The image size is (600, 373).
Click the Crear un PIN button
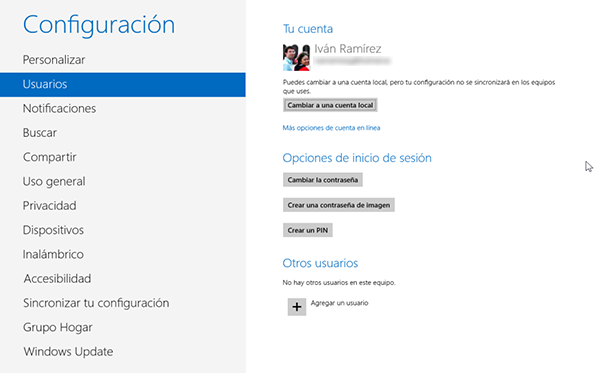point(308,230)
